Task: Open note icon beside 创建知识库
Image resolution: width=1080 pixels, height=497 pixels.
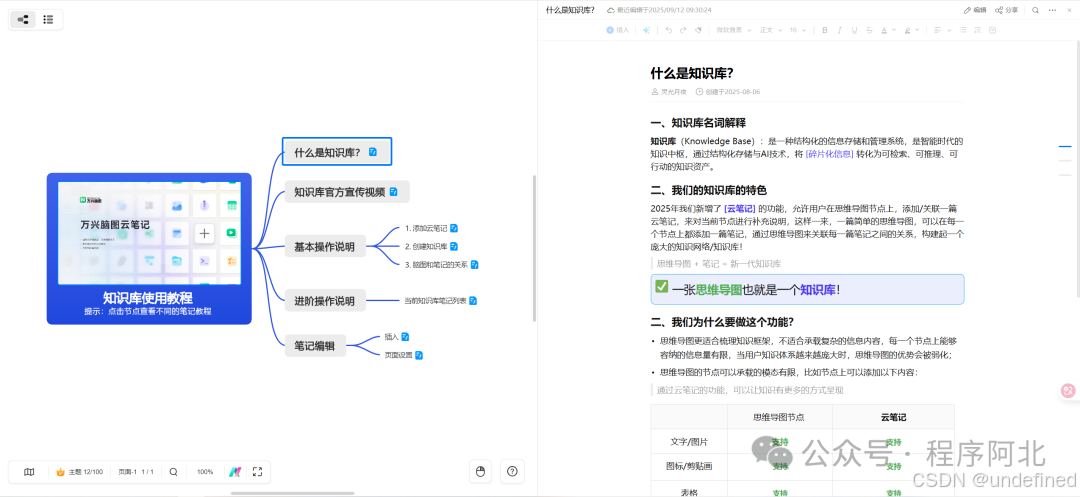Action: (x=454, y=246)
